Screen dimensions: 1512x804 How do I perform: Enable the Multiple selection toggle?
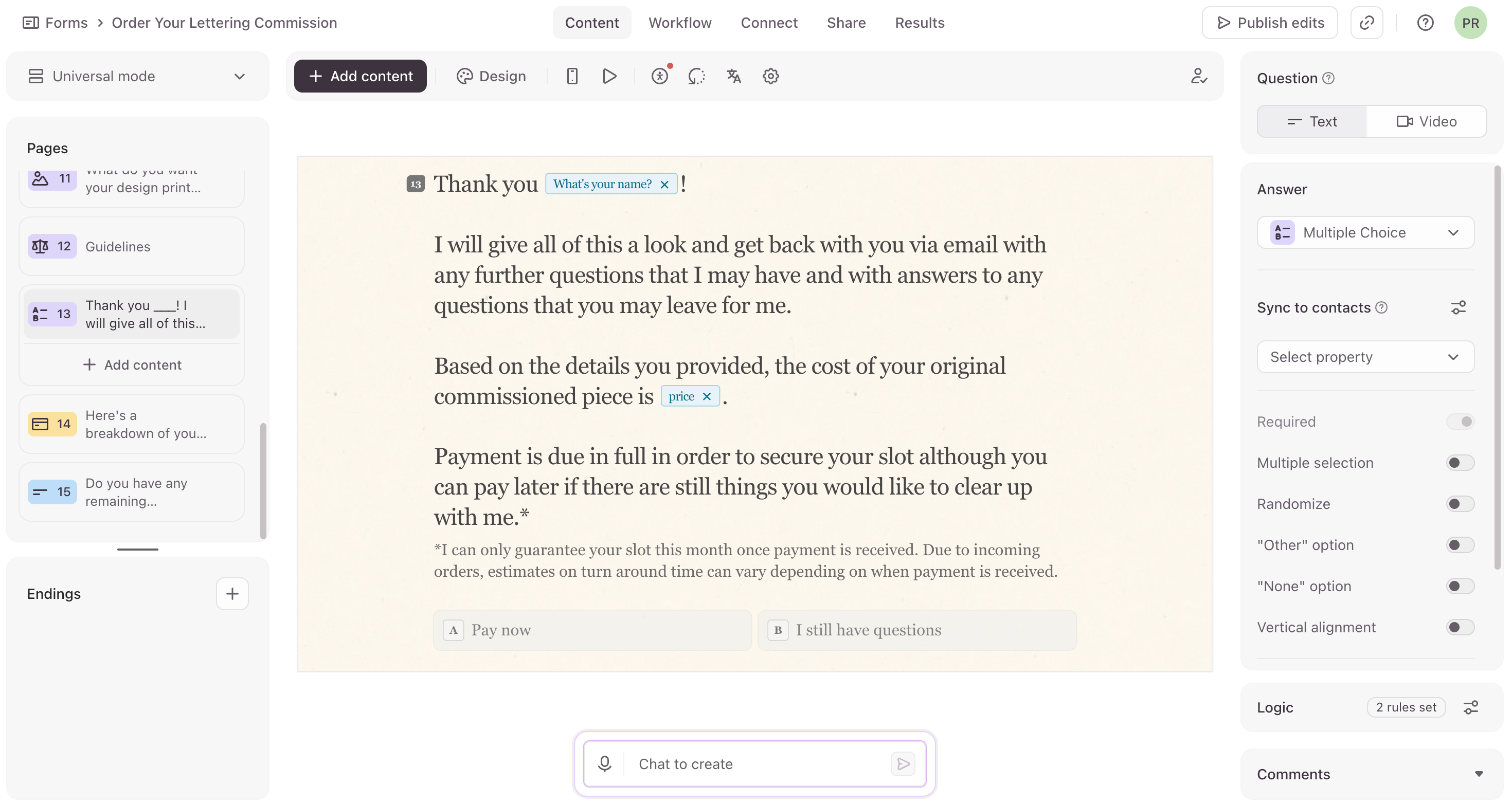(1460, 463)
